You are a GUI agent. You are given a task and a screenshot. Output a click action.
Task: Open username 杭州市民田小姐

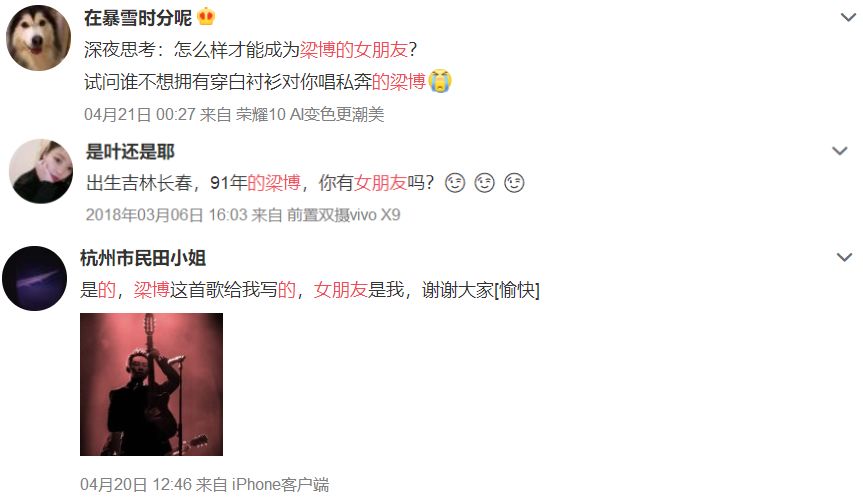coord(143,258)
